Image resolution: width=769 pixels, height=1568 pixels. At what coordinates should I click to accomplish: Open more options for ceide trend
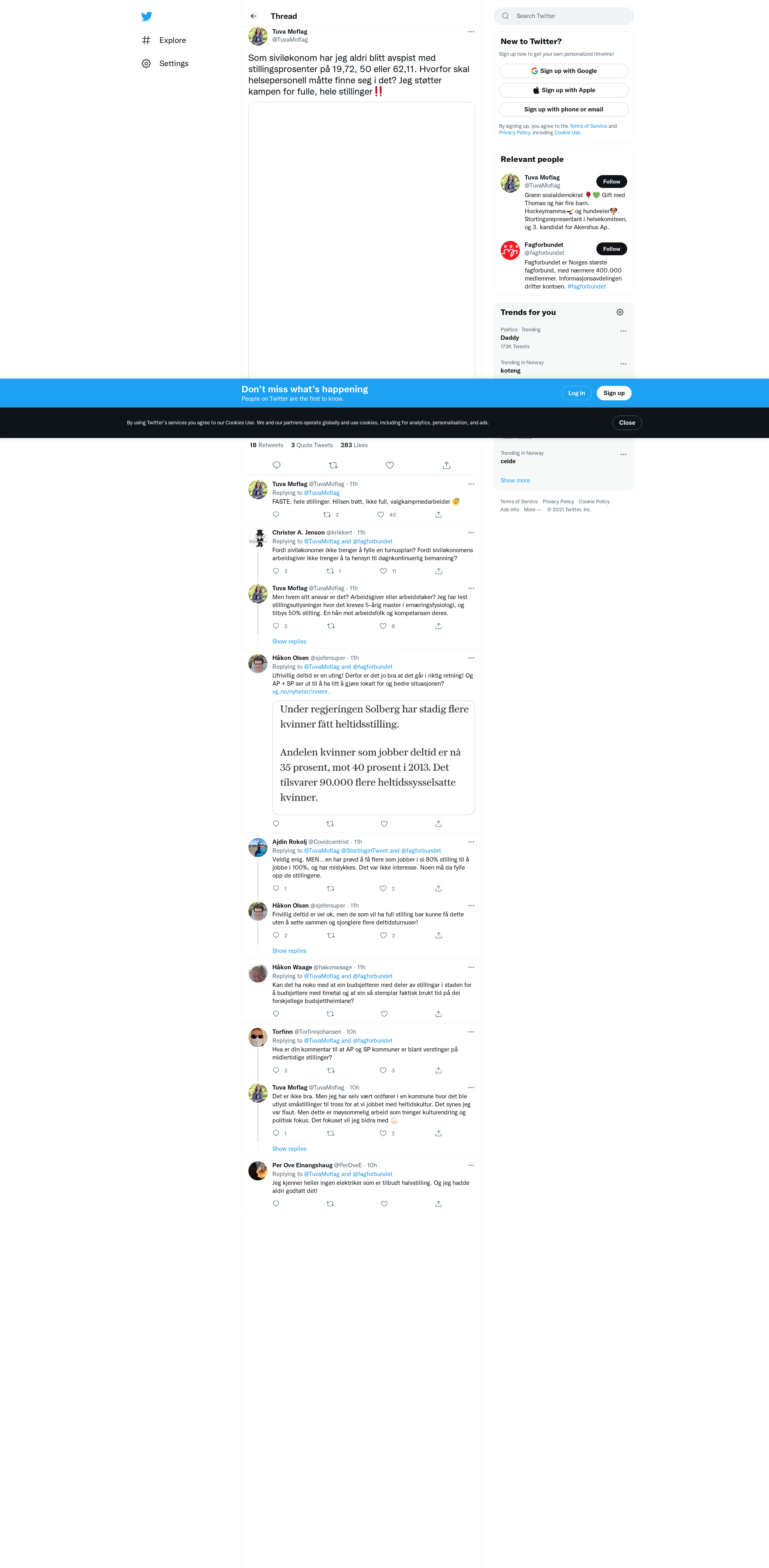[x=623, y=455]
